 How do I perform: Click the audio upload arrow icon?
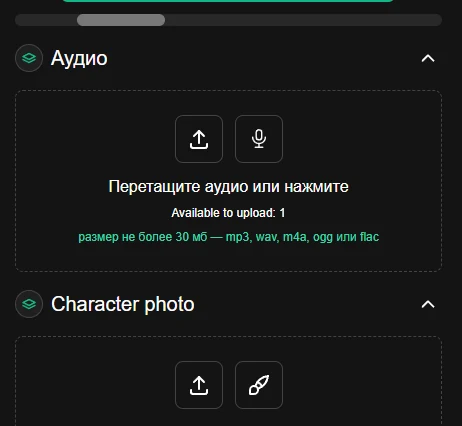point(199,139)
